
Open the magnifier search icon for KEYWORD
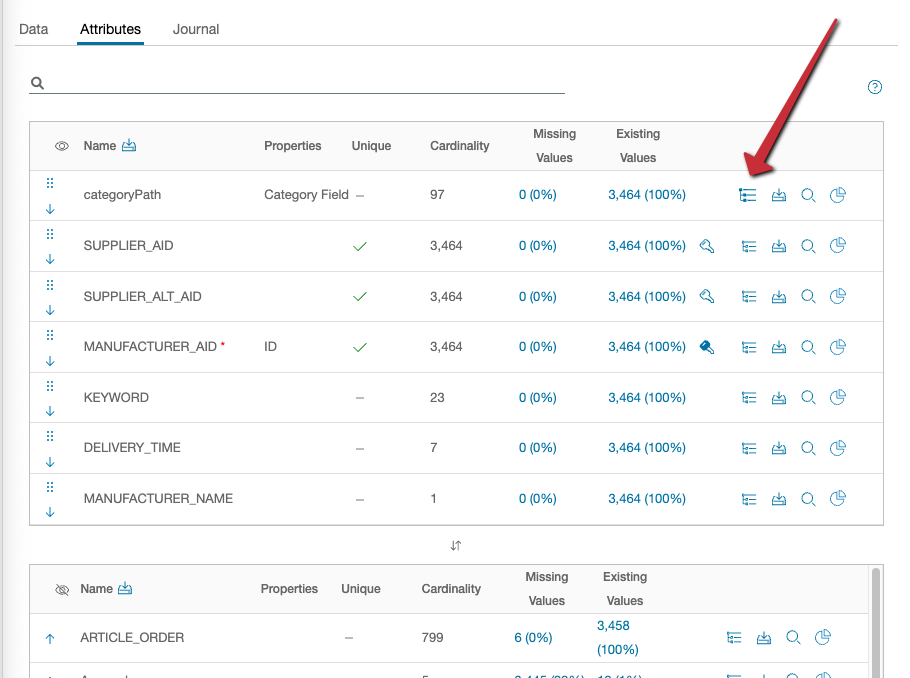tap(808, 397)
